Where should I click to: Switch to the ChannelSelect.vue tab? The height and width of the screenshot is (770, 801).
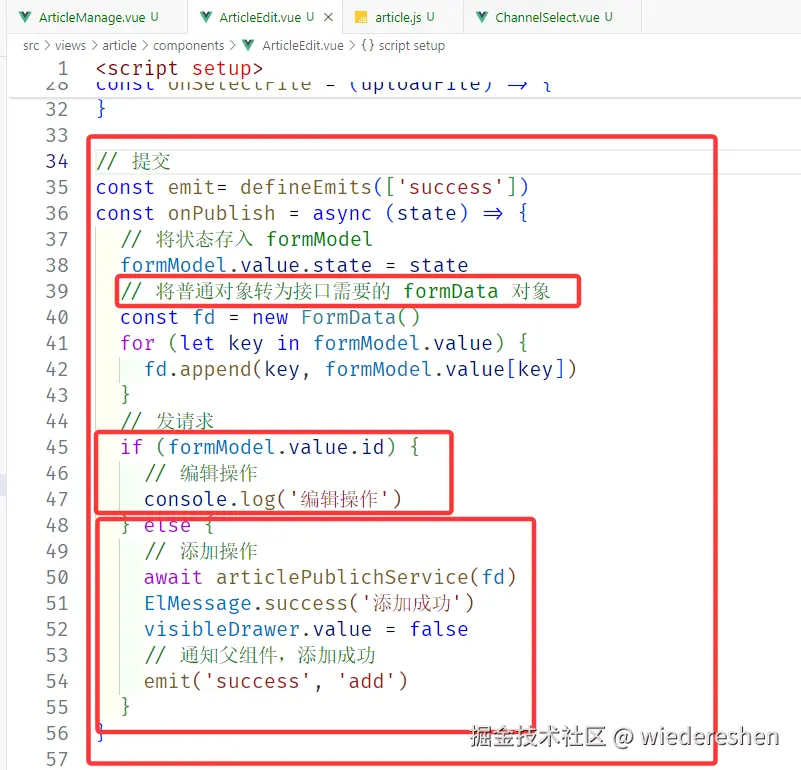tap(553, 17)
